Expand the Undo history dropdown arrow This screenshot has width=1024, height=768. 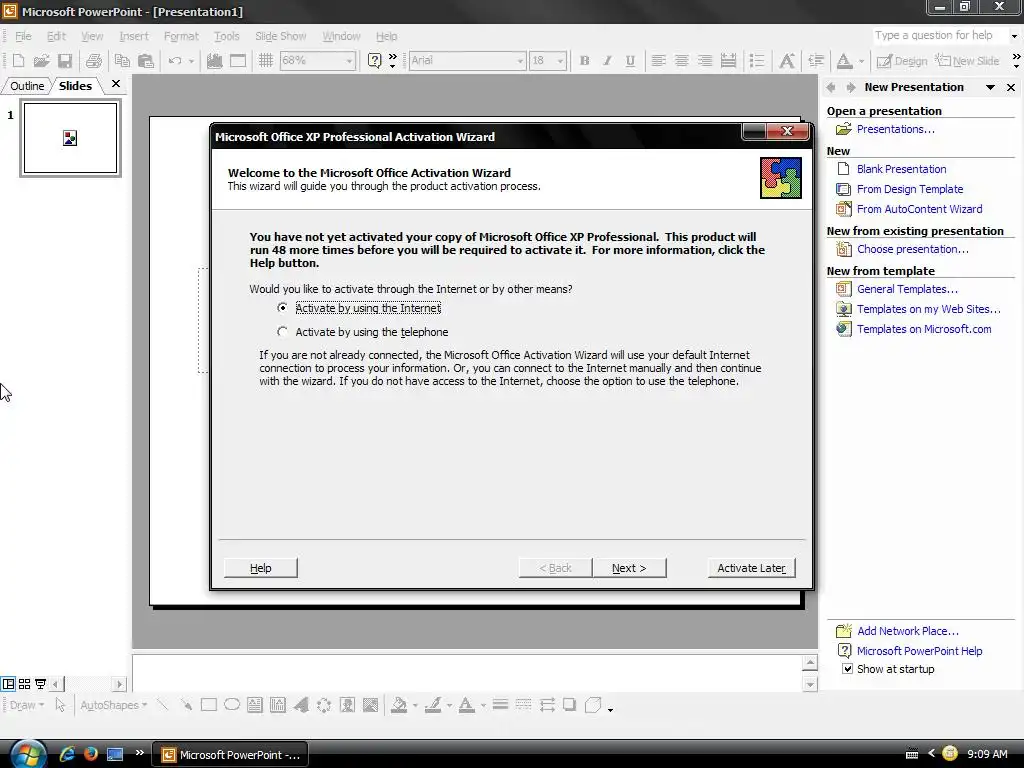[191, 61]
